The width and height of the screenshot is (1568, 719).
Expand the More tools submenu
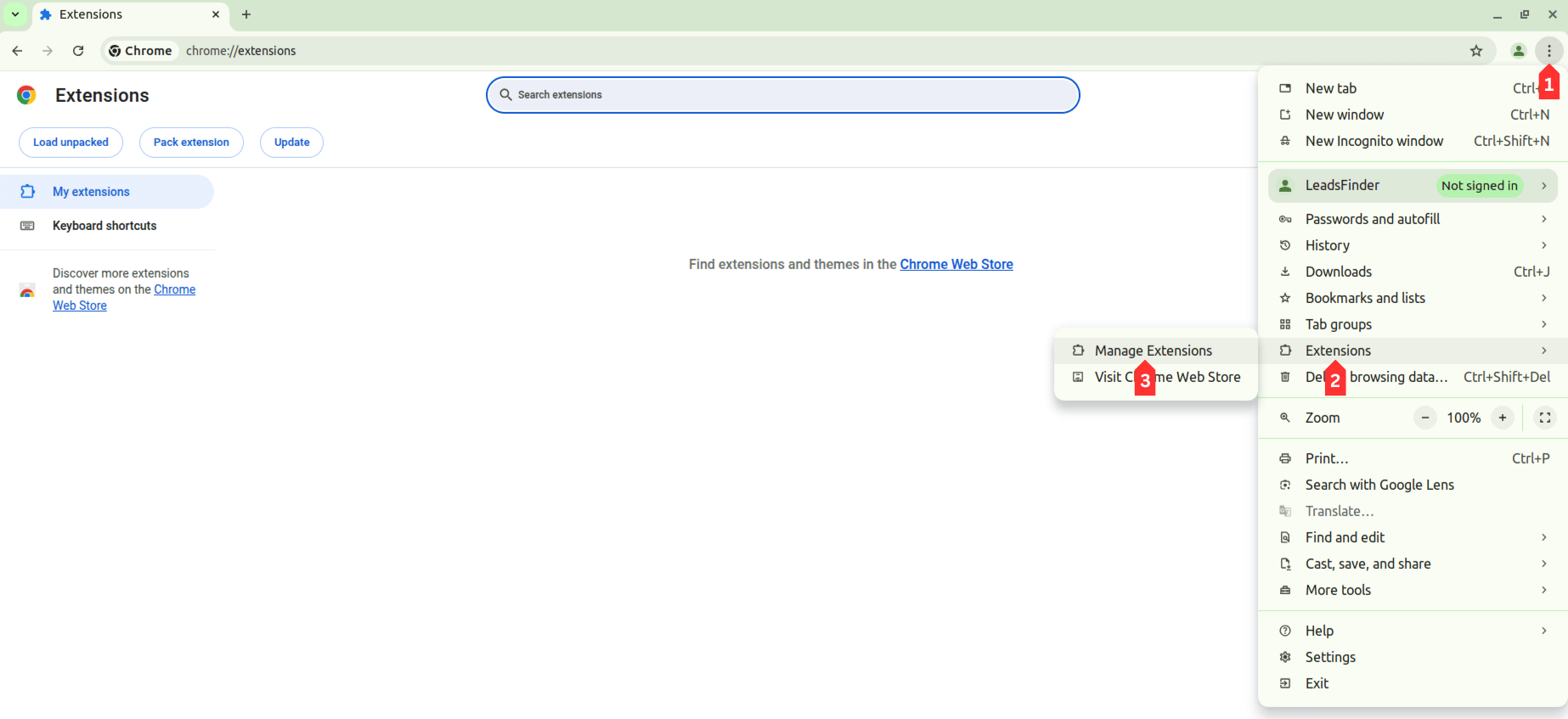(1412, 590)
